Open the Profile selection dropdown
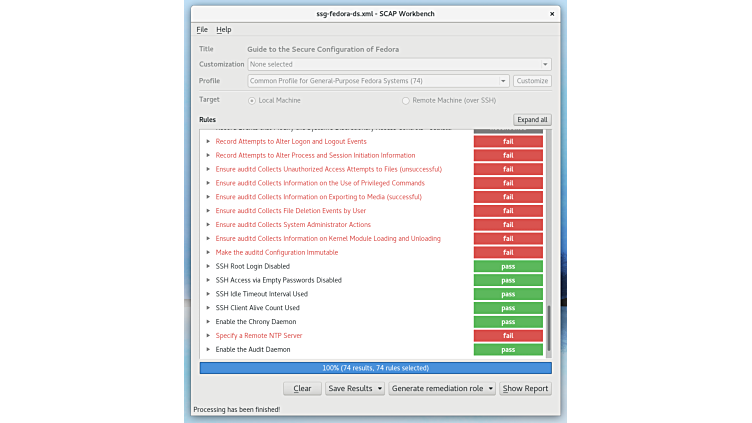This screenshot has height=423, width=752. tap(378, 81)
